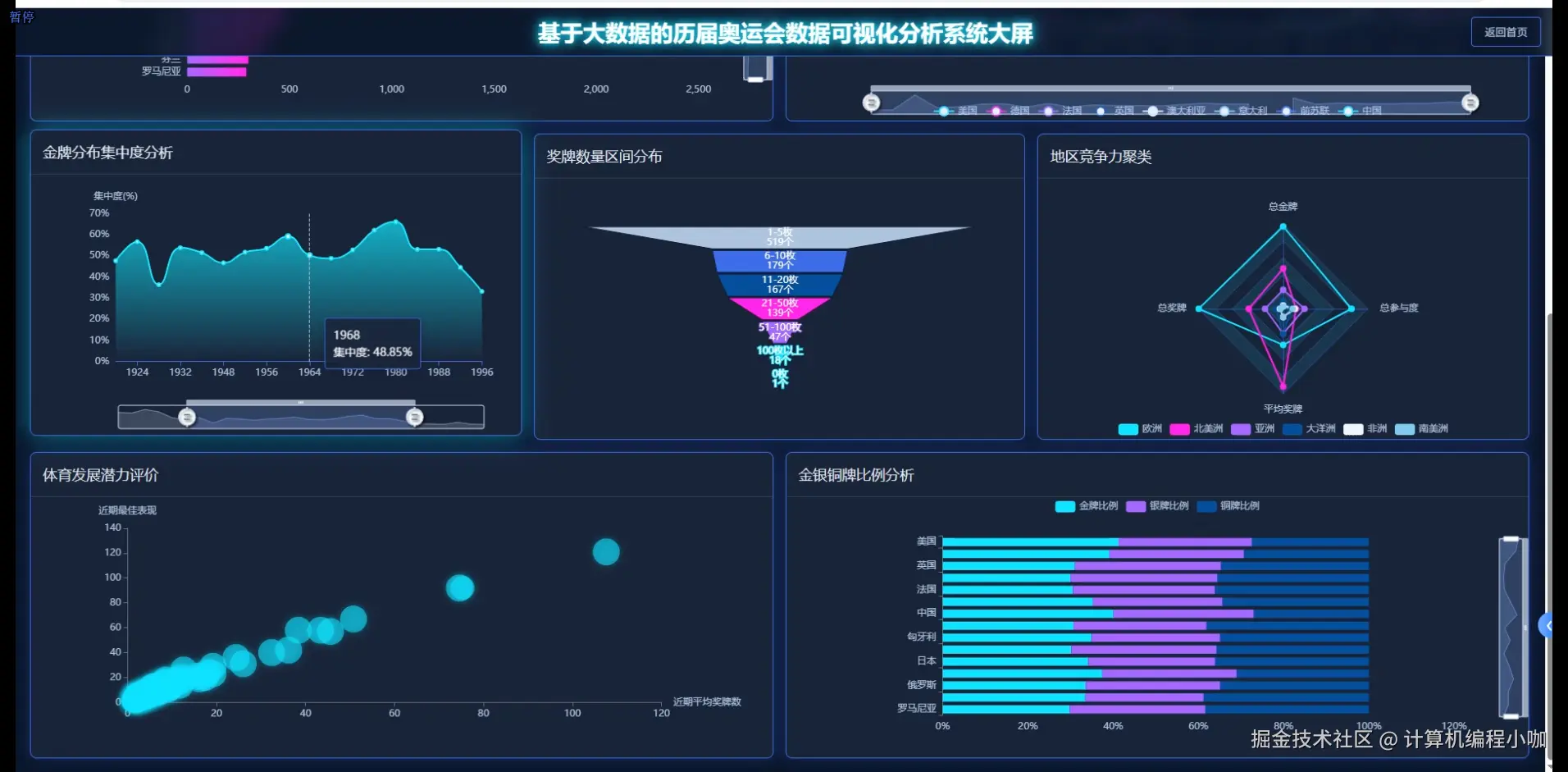Click the 体育发展潜力评价 panel title
This screenshot has height=772, width=1568.
101,475
